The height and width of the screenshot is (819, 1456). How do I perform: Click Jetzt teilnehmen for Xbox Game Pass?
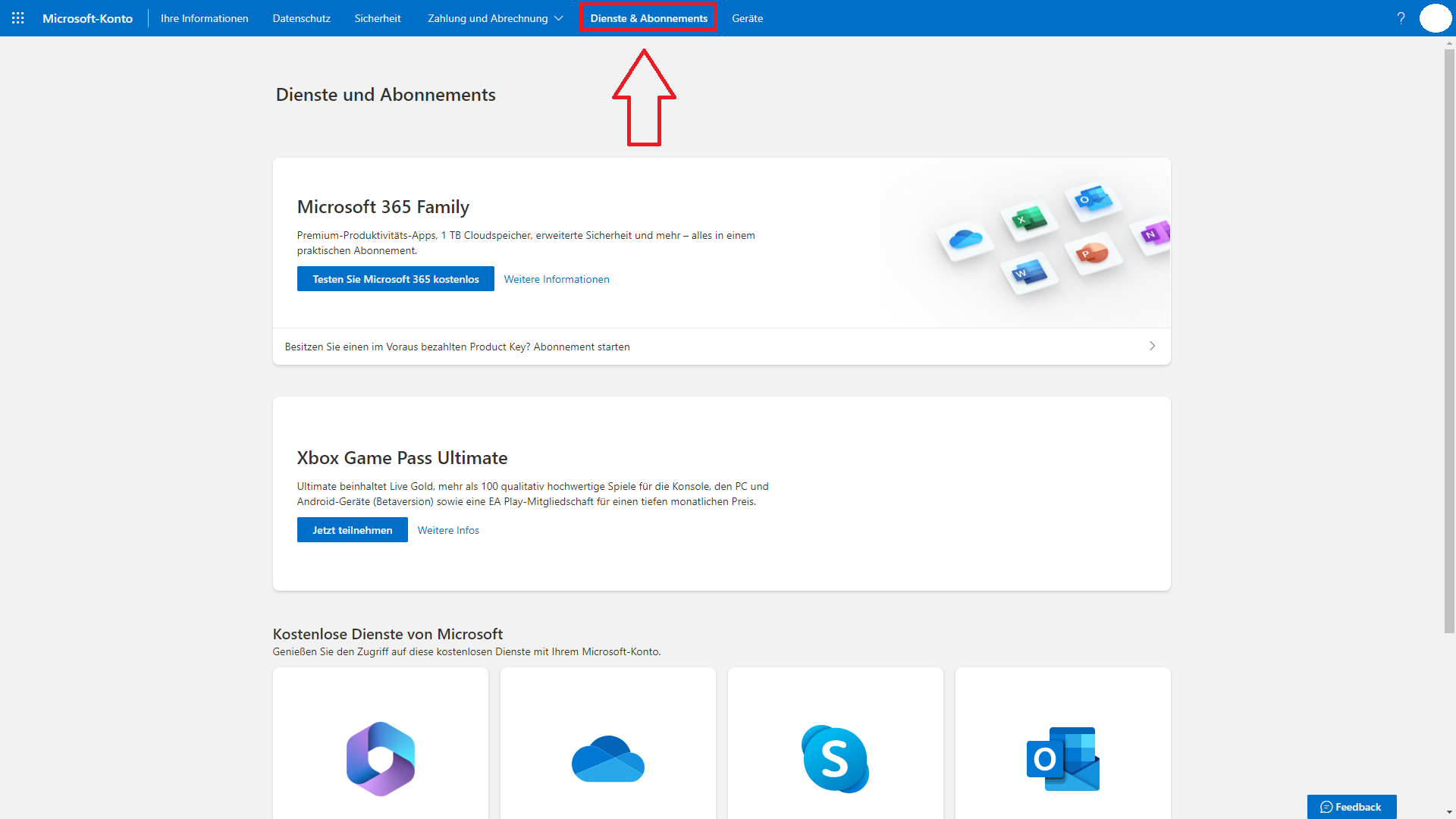(x=353, y=530)
